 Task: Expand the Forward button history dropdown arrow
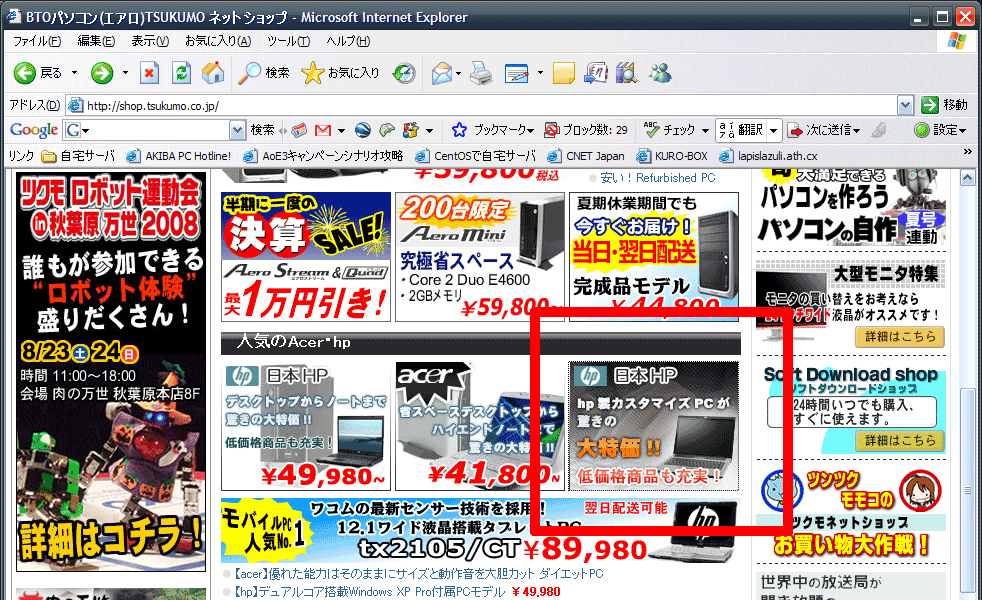(x=125, y=73)
